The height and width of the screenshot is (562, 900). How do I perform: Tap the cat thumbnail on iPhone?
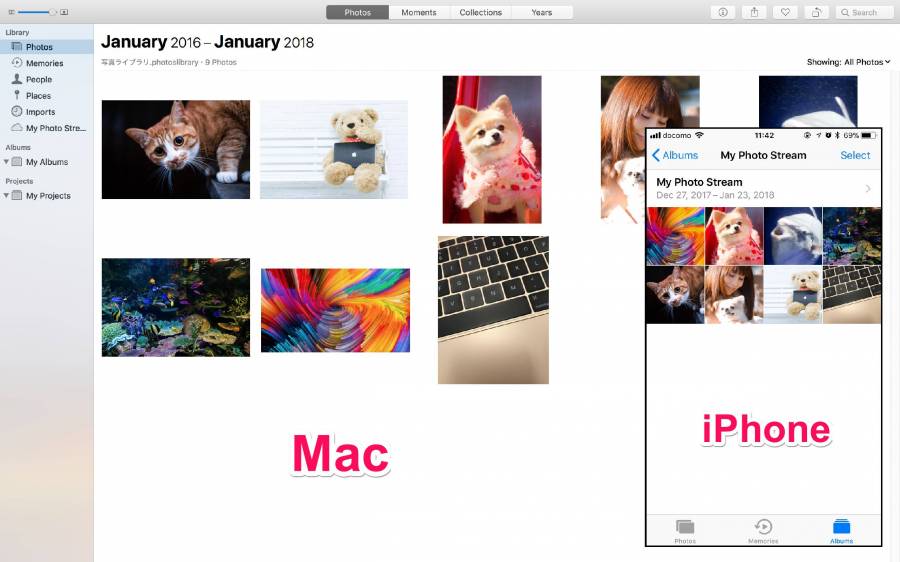point(675,294)
